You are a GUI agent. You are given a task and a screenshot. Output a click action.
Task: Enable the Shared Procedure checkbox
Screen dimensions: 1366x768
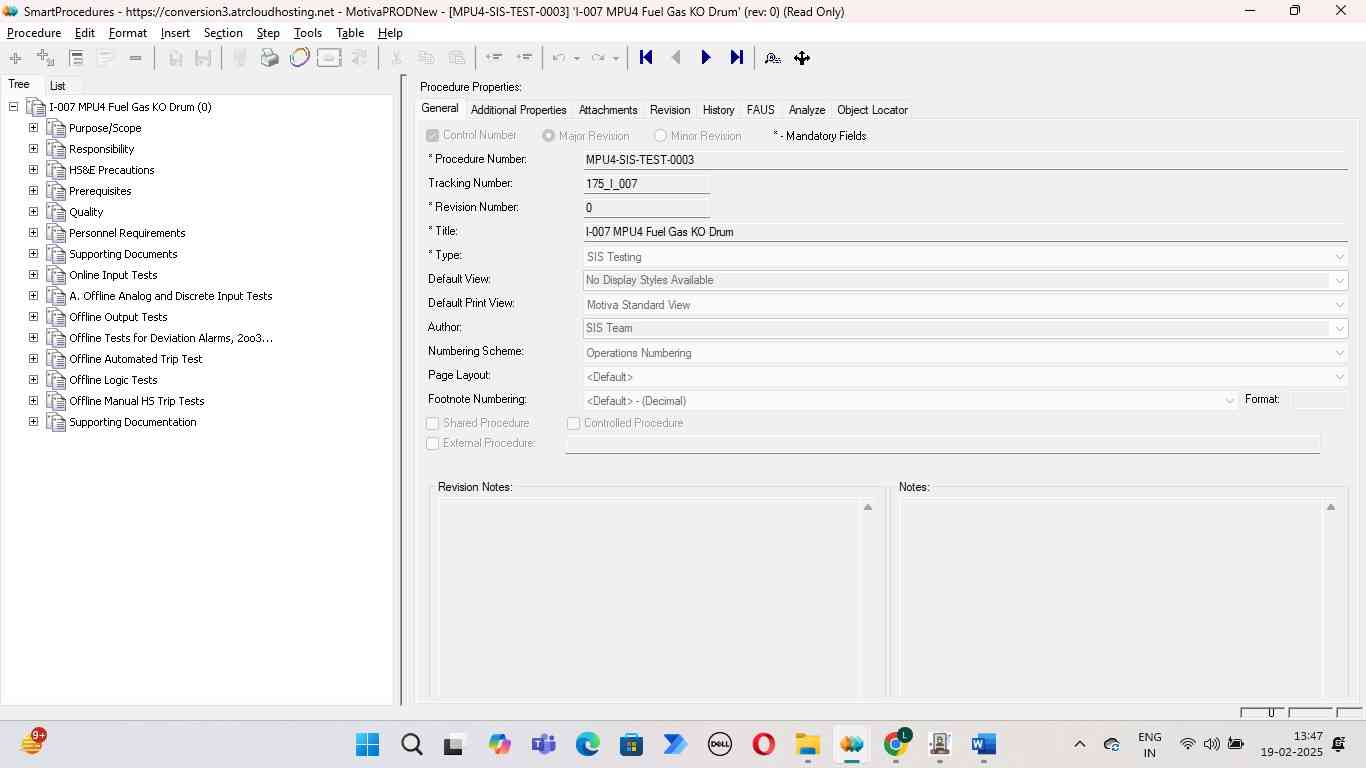433,424
